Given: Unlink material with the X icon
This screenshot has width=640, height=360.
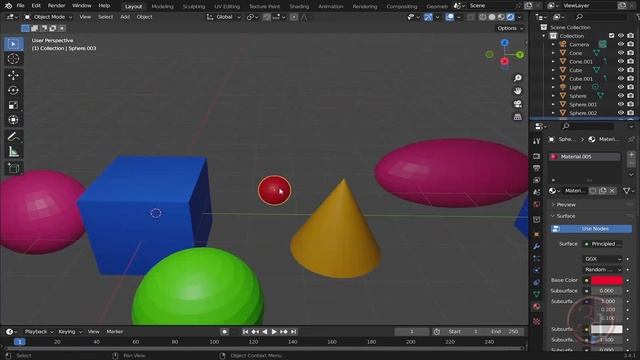Looking at the screenshot, I should coord(612,191).
